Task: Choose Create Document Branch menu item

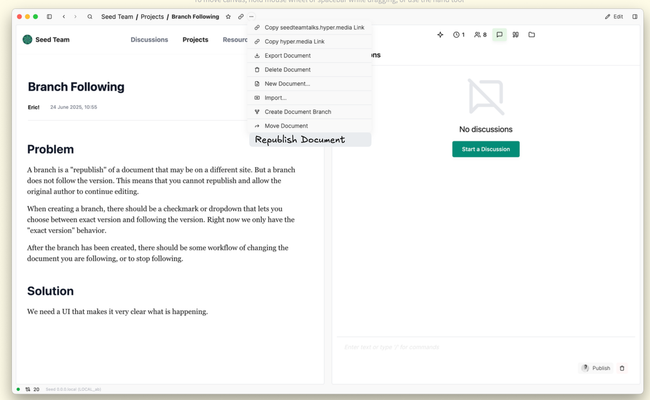Action: tap(297, 112)
